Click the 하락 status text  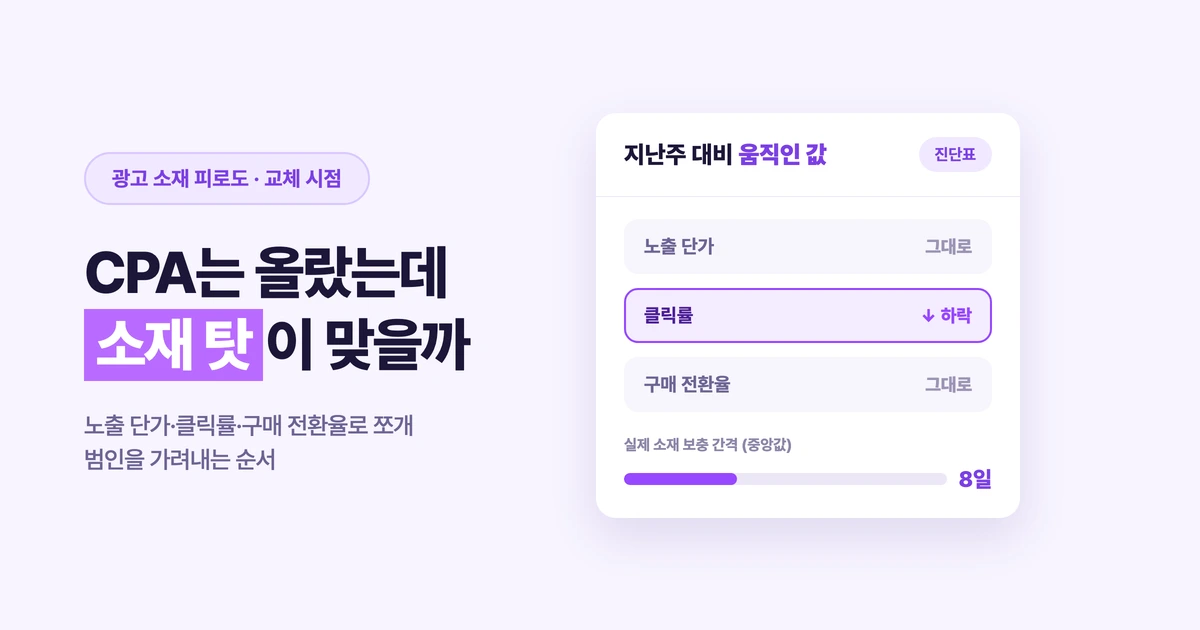pyautogui.click(x=956, y=316)
